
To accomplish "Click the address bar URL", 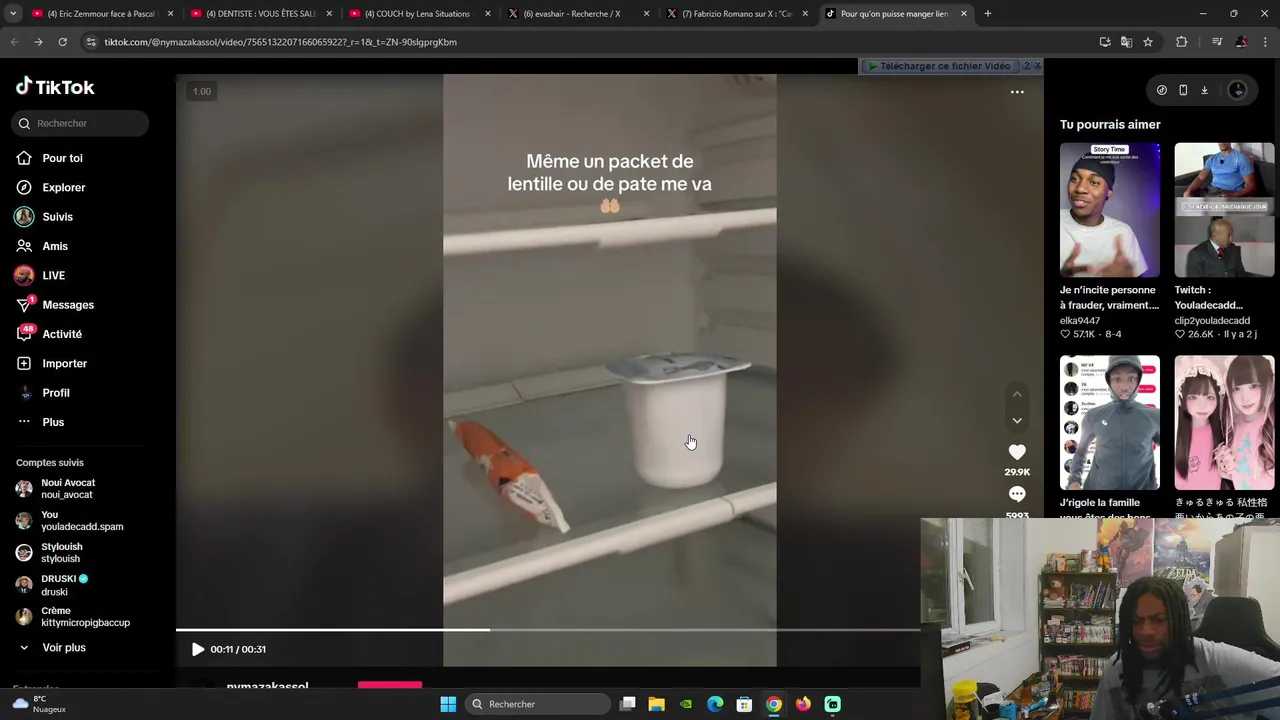I will [x=280, y=42].
